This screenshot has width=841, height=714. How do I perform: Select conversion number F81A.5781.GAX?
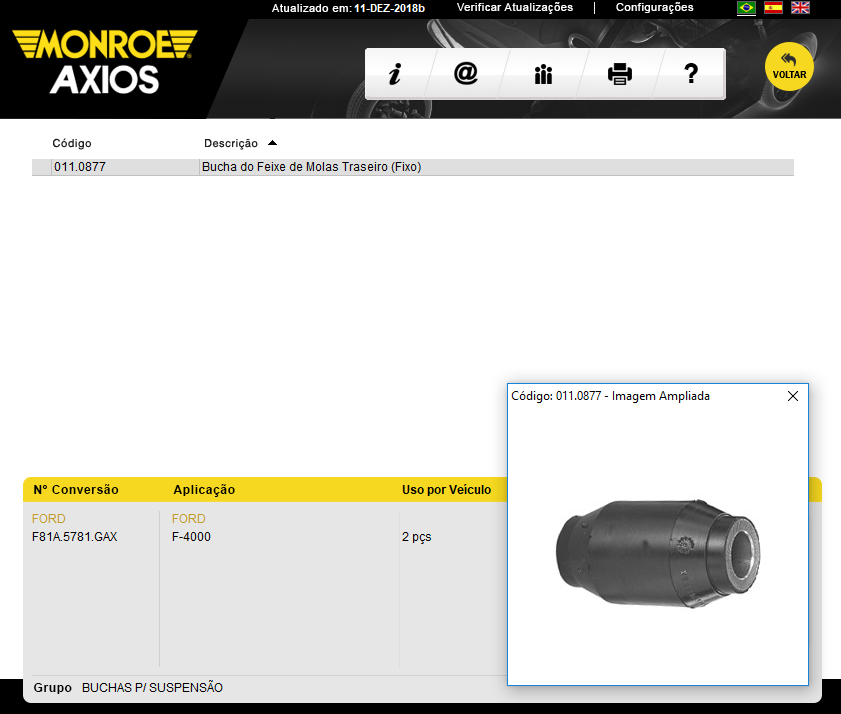[x=75, y=537]
